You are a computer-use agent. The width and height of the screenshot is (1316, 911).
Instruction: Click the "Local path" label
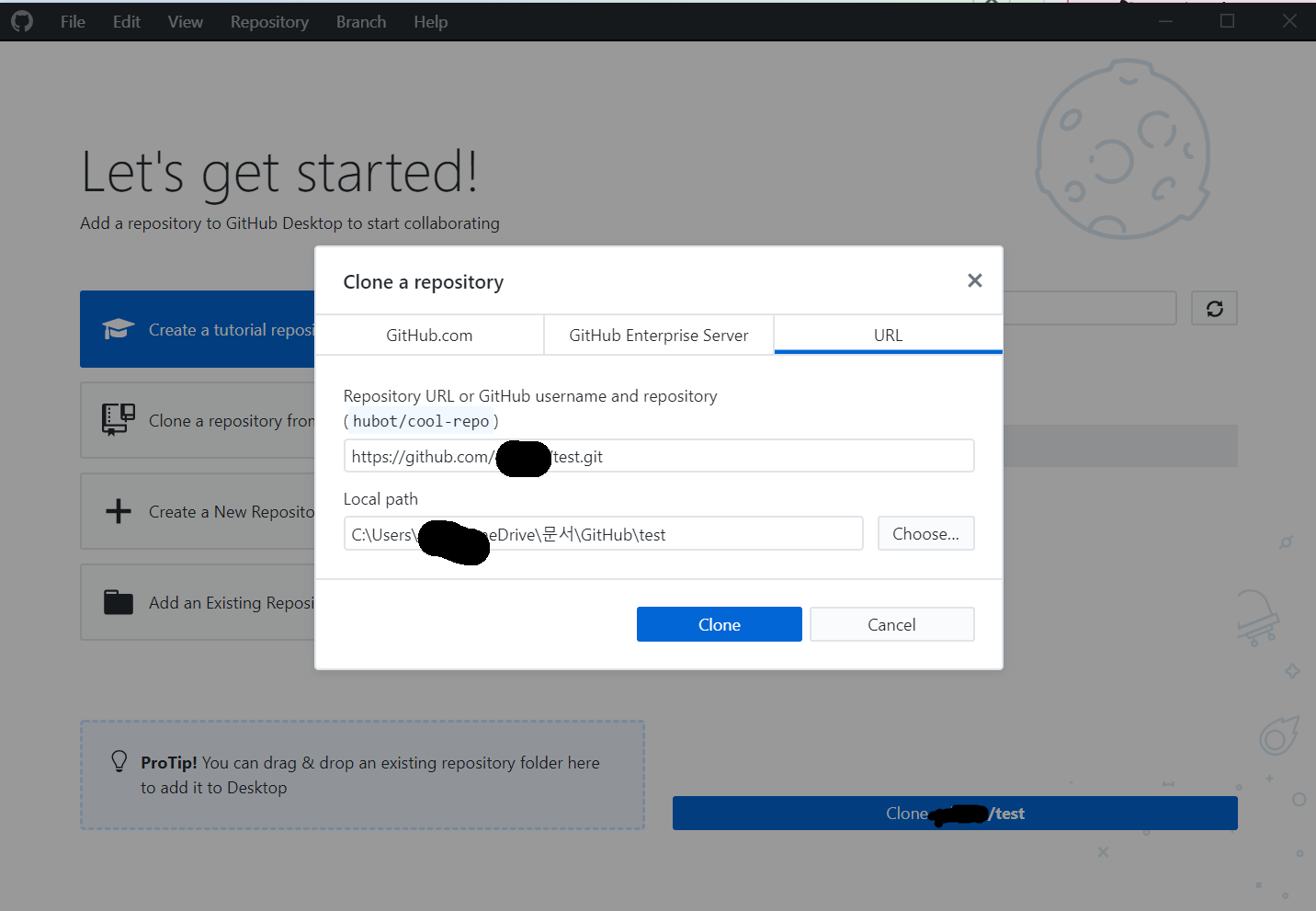click(380, 498)
